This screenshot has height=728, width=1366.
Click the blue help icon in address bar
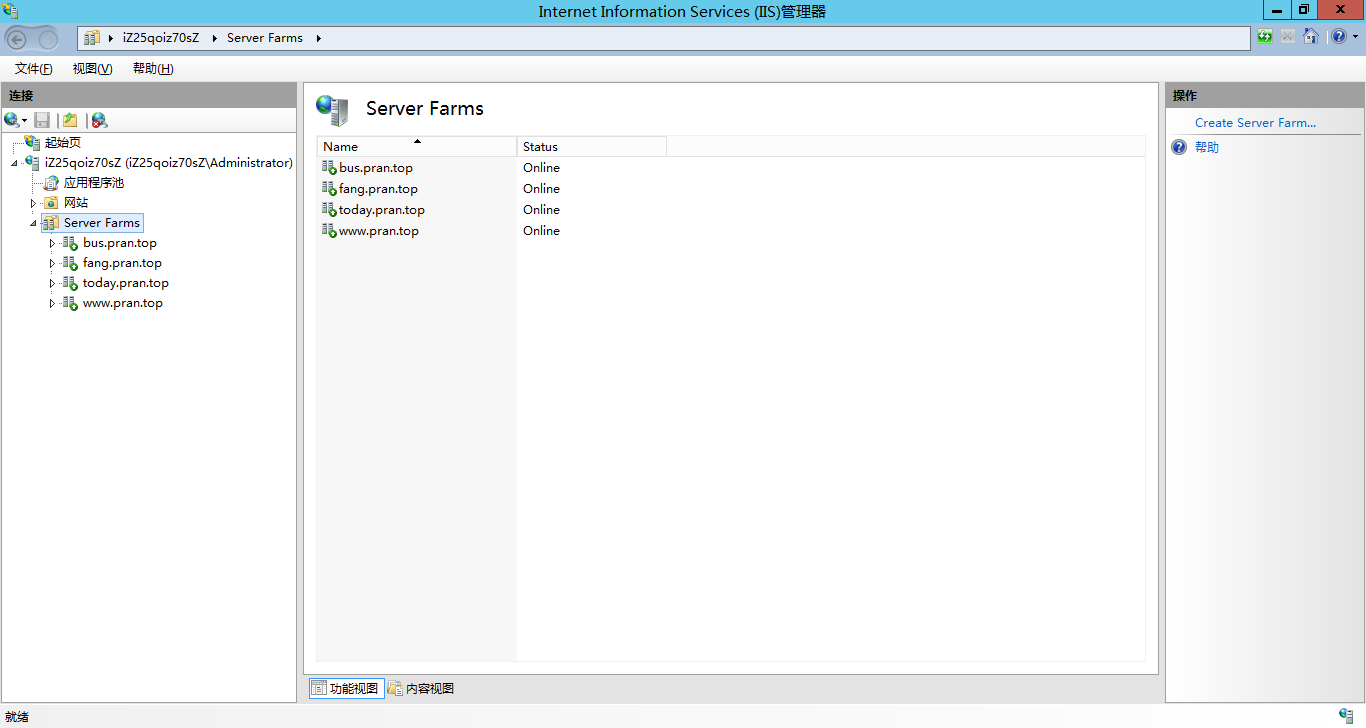1338,37
